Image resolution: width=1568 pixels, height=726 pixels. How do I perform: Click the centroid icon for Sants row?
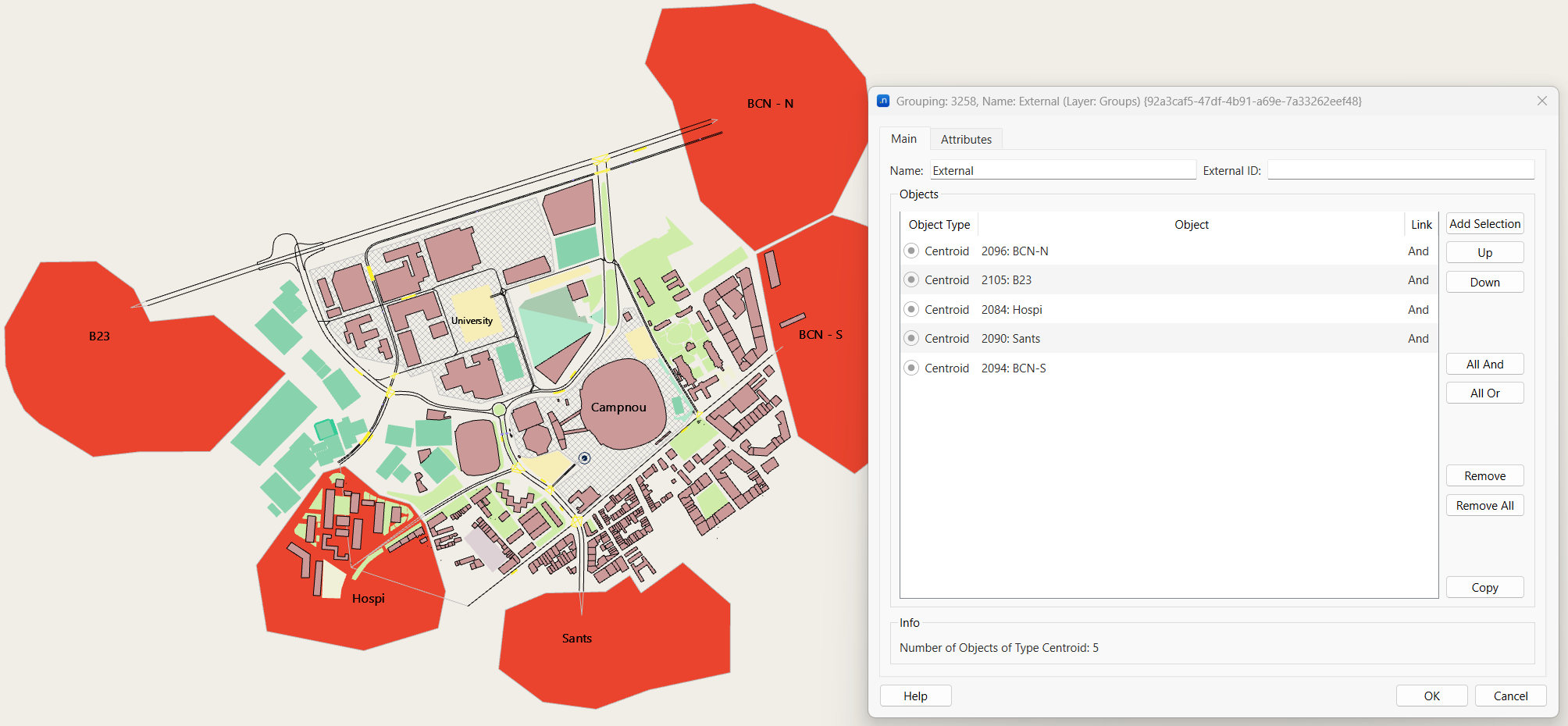coord(911,338)
